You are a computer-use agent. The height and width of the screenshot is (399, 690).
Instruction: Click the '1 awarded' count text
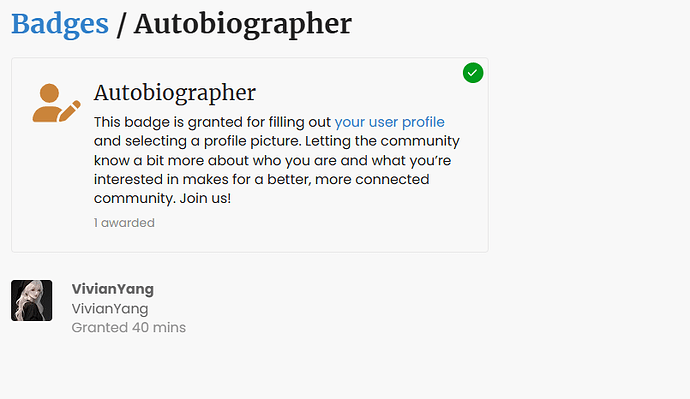124,223
